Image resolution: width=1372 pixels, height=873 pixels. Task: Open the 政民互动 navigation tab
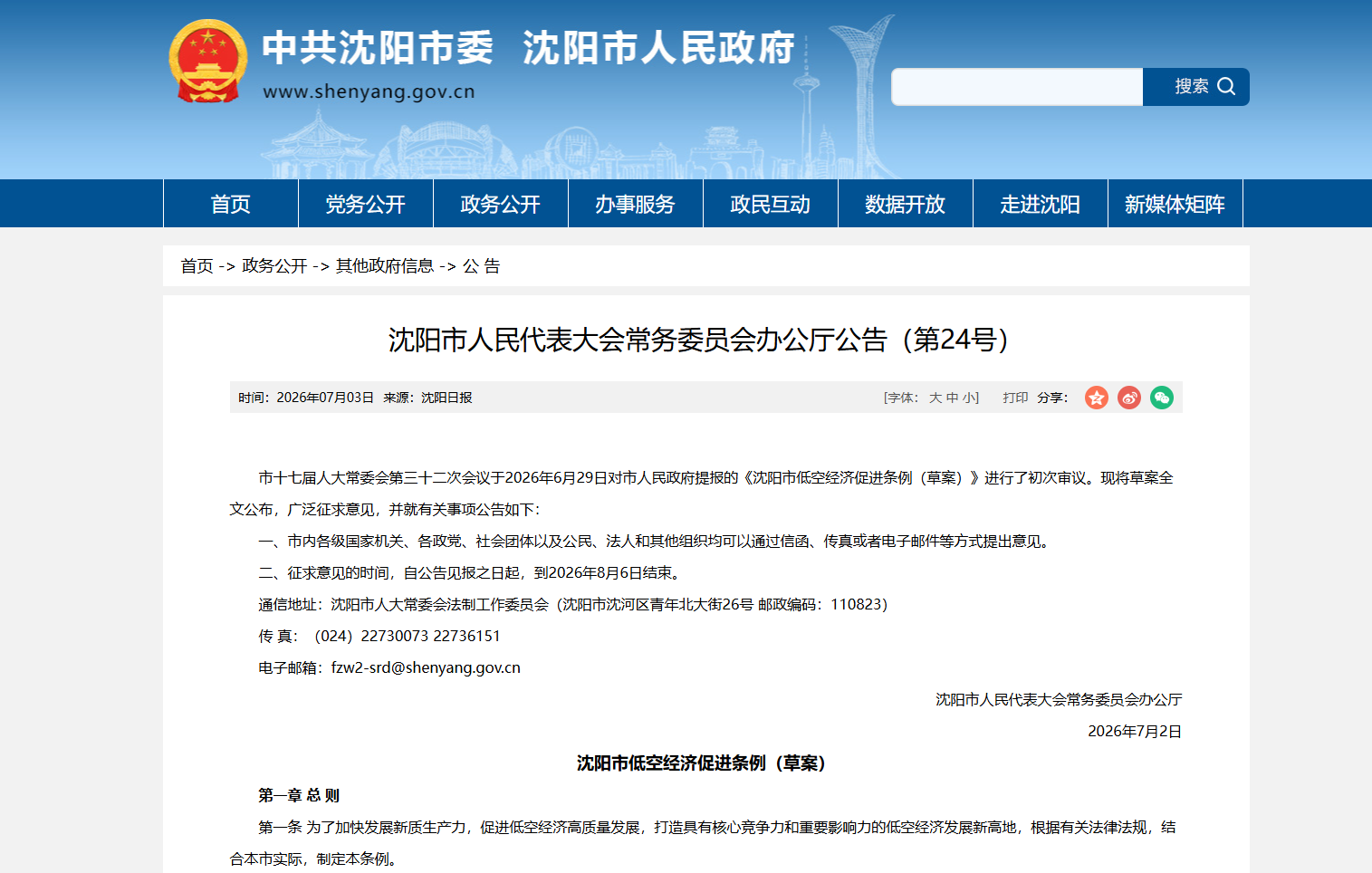tap(771, 204)
